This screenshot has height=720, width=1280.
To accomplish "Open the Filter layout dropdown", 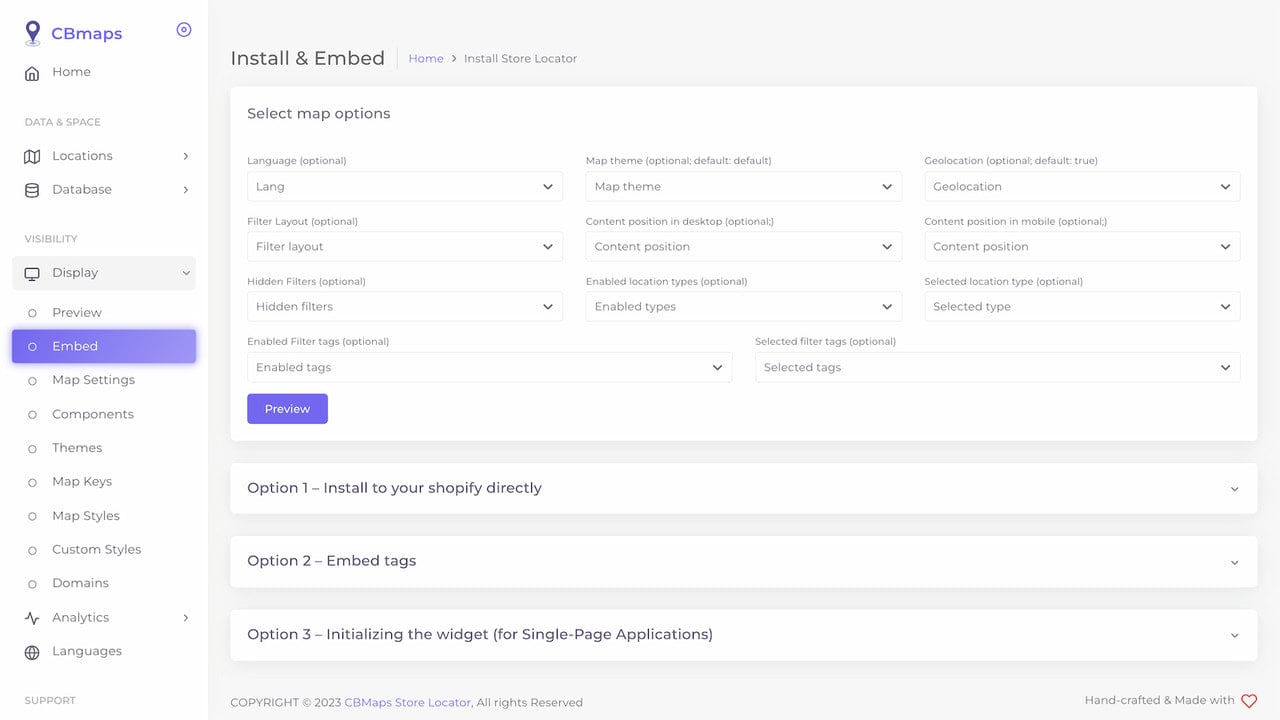I will (x=405, y=246).
